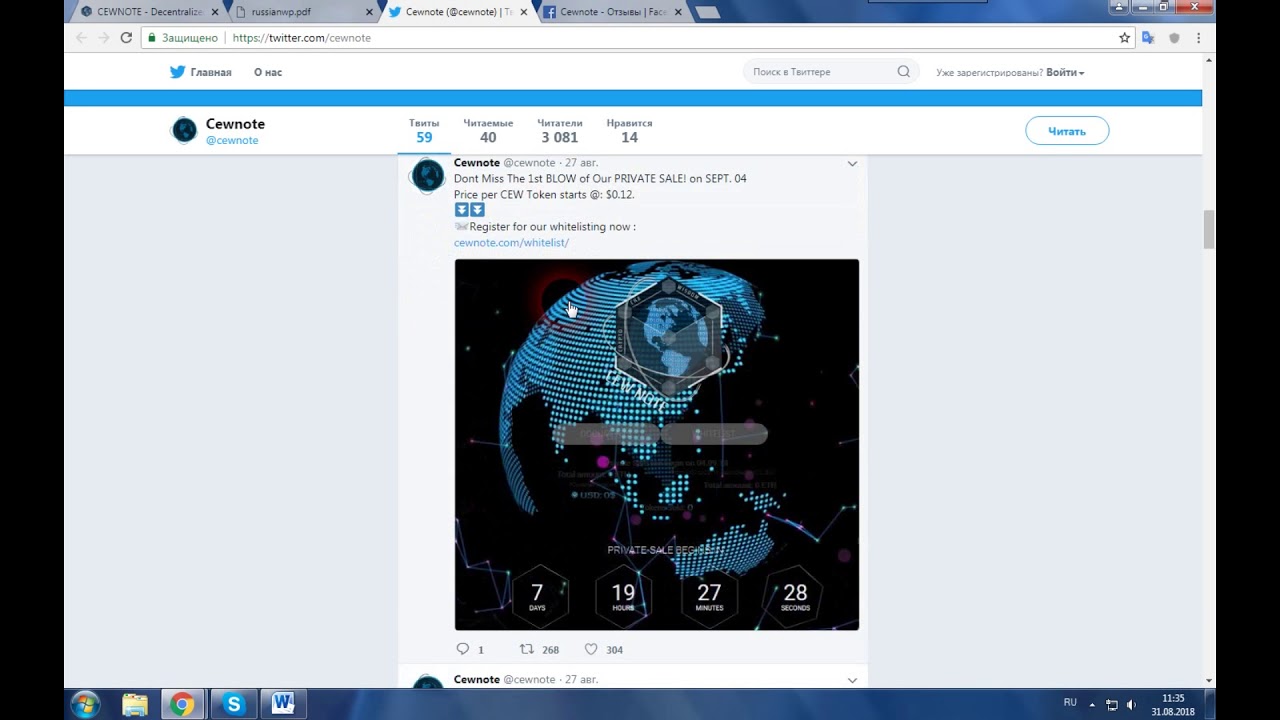Click Главная navigation link
1280x720 pixels.
point(211,72)
